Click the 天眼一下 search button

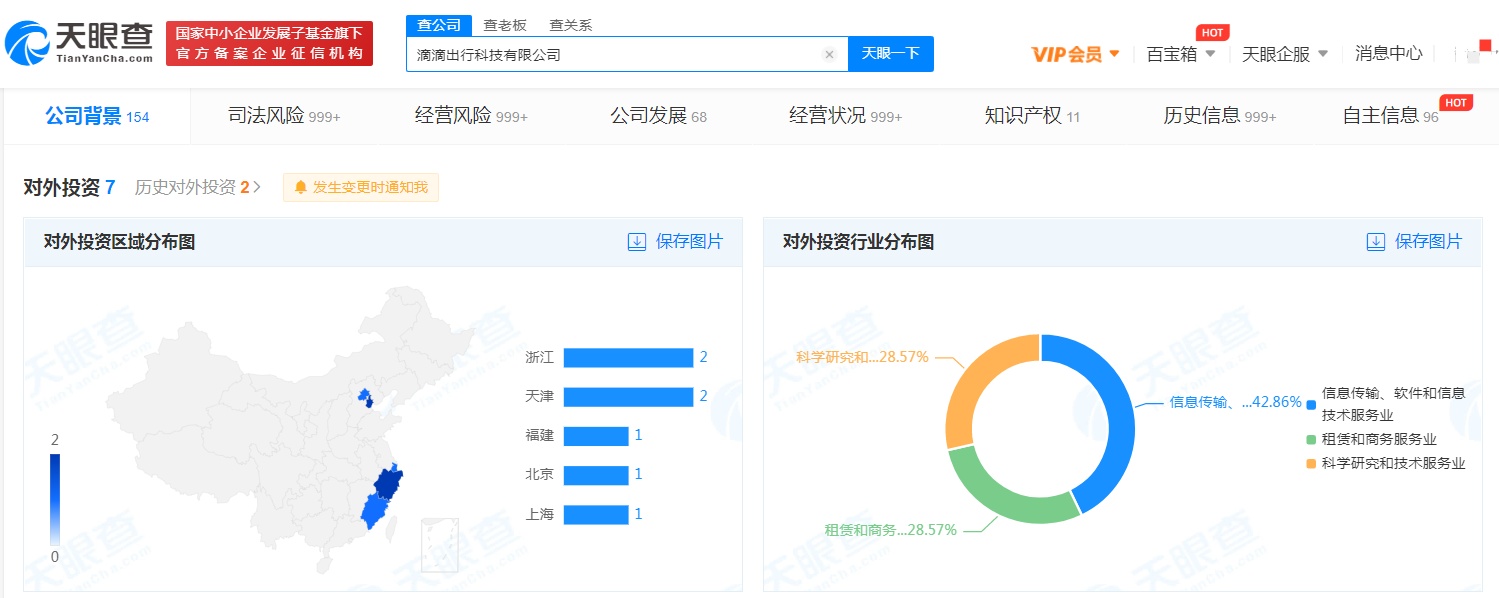click(891, 54)
